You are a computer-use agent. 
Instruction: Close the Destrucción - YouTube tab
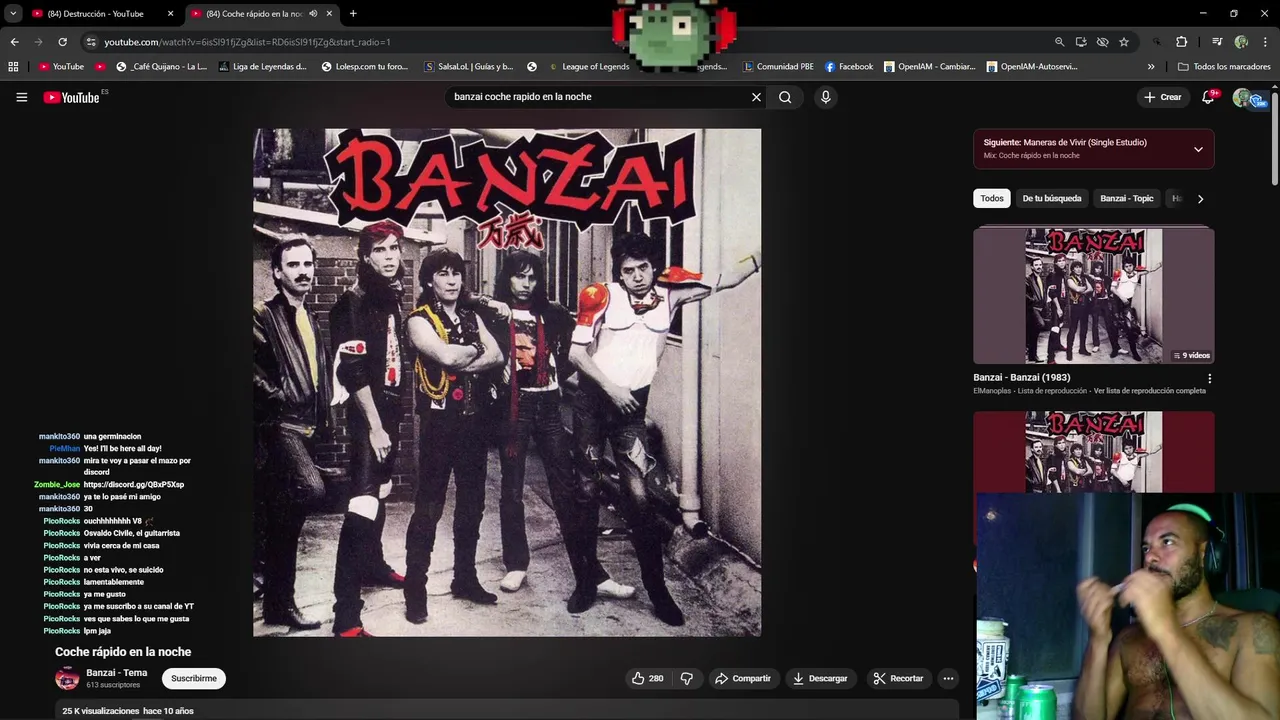click(170, 14)
